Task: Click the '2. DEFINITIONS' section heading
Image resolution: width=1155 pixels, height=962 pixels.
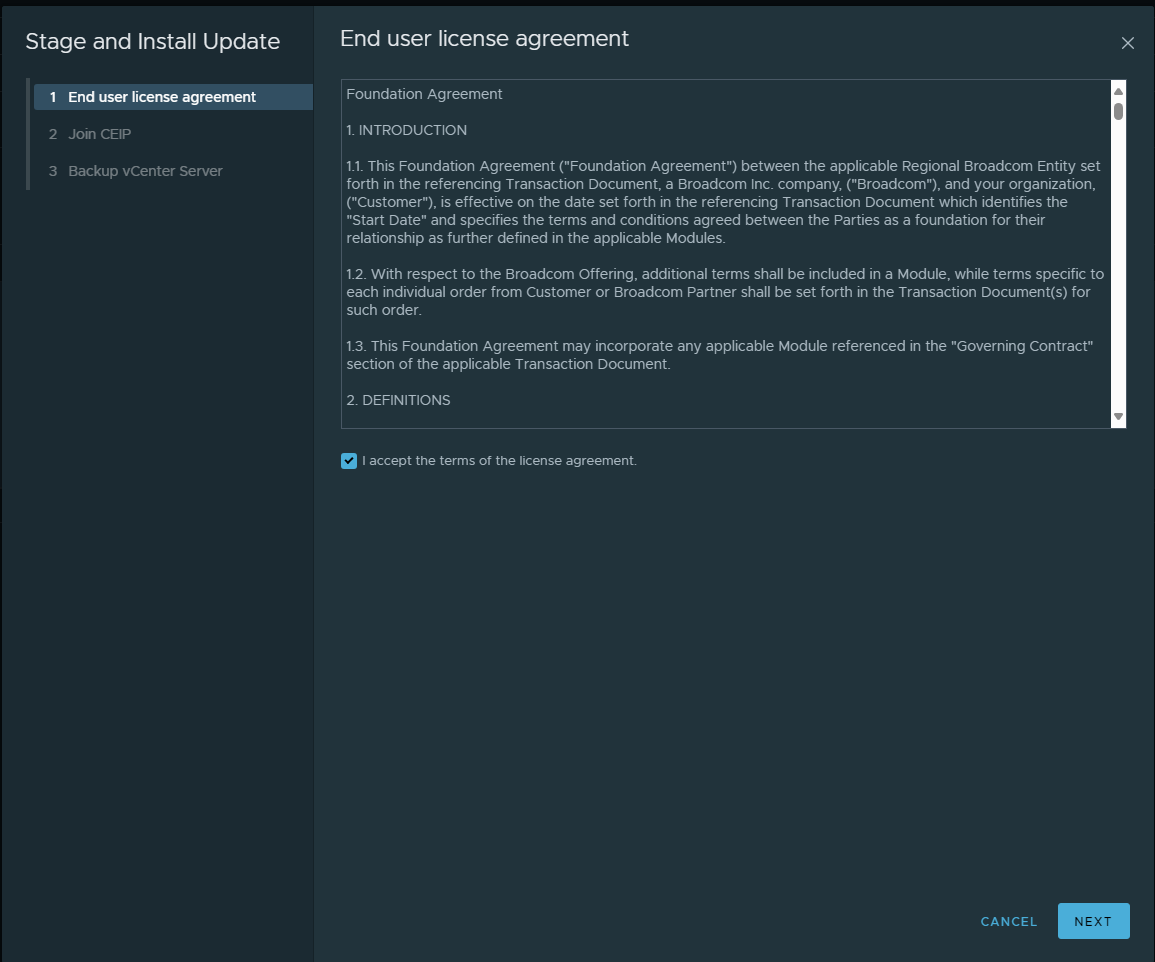Action: click(x=398, y=400)
